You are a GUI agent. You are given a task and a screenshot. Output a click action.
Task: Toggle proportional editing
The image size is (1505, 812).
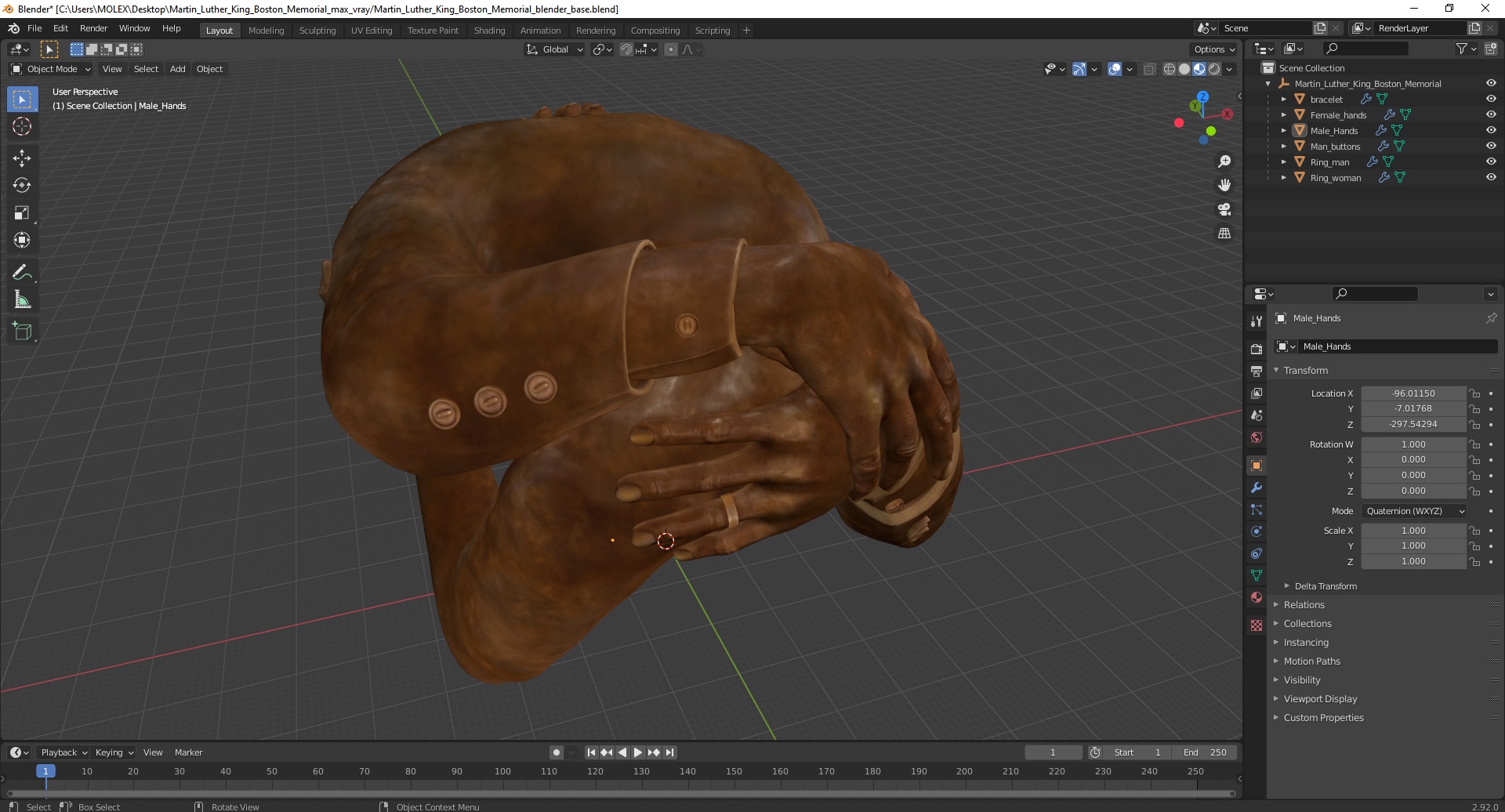click(x=671, y=49)
